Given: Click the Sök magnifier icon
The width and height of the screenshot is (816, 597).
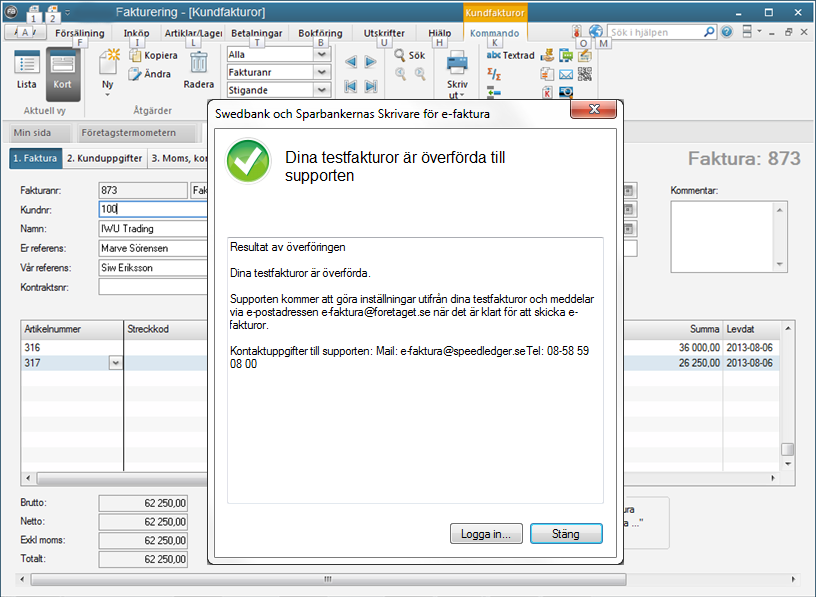Looking at the screenshot, I should [x=400, y=55].
